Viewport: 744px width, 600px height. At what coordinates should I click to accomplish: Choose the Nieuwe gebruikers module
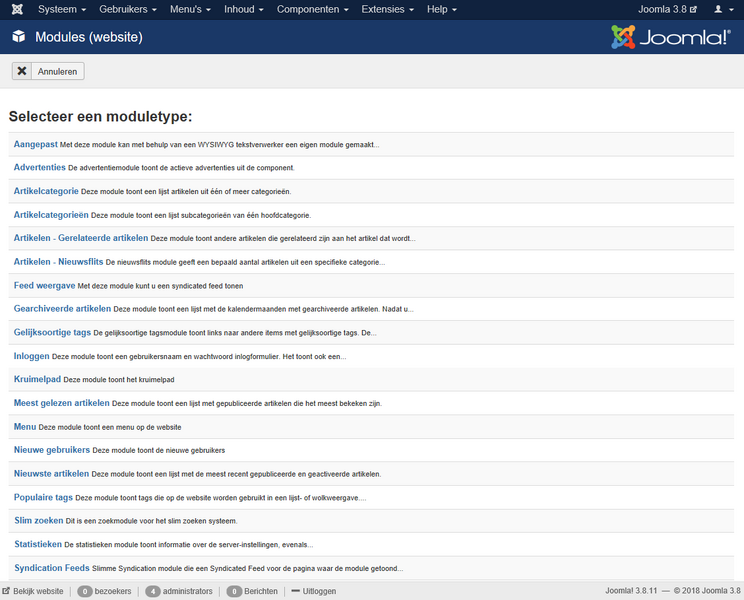click(x=52, y=450)
